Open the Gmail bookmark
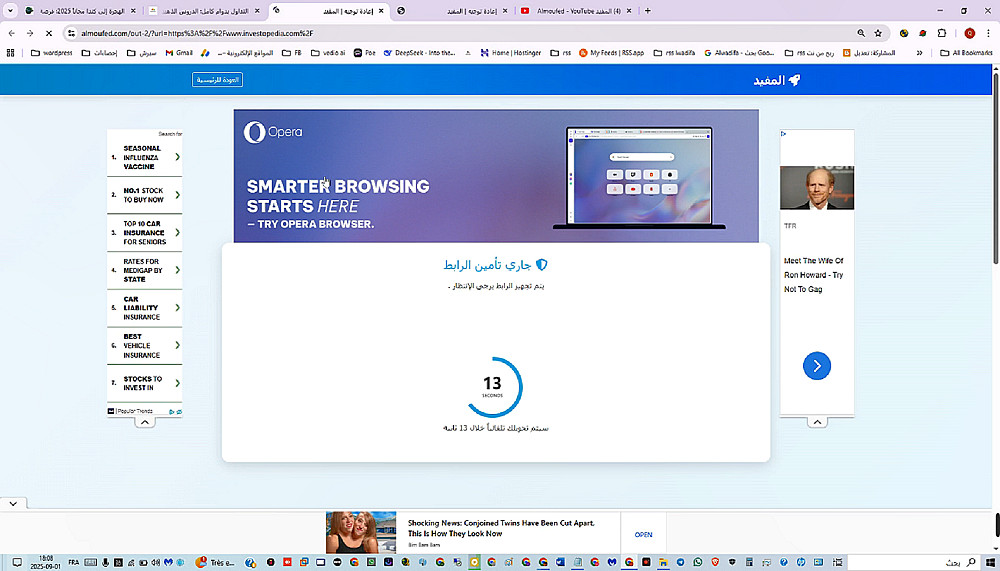Image resolution: width=1000 pixels, height=571 pixels. point(179,53)
